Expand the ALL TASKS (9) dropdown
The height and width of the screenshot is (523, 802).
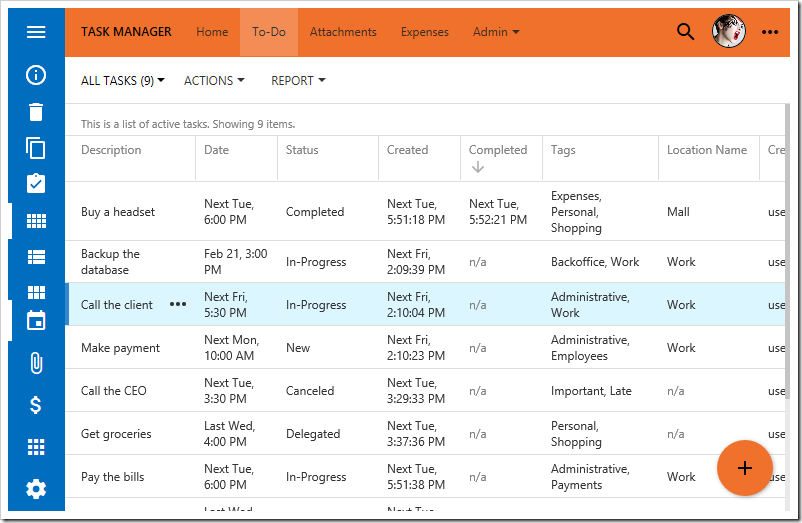click(x=122, y=81)
